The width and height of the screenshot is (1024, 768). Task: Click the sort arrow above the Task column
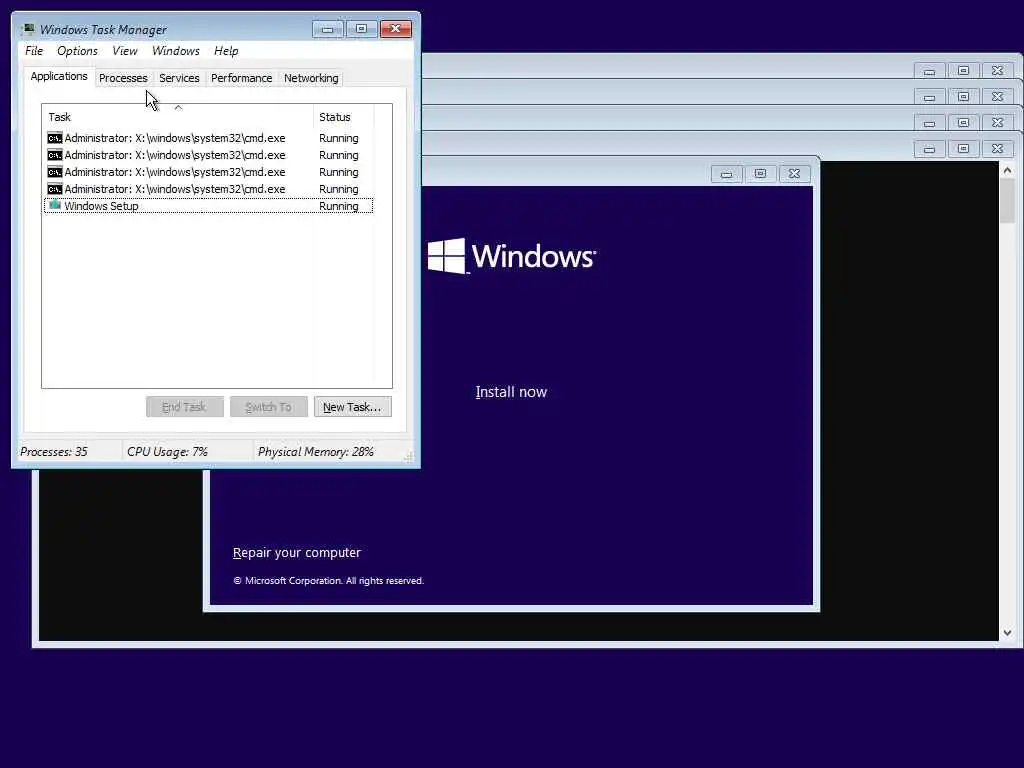pos(178,107)
